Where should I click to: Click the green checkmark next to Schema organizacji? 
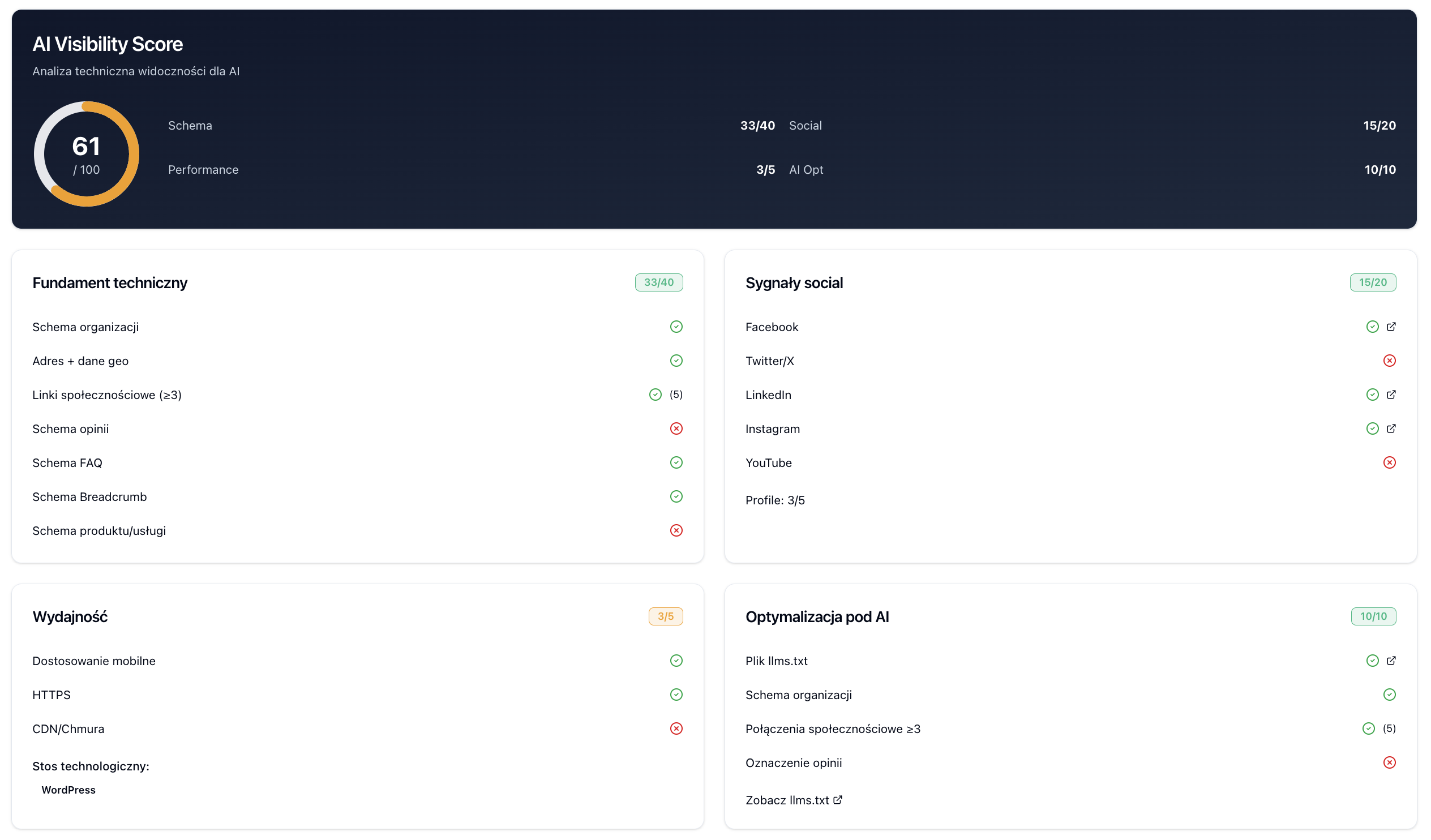click(x=676, y=327)
